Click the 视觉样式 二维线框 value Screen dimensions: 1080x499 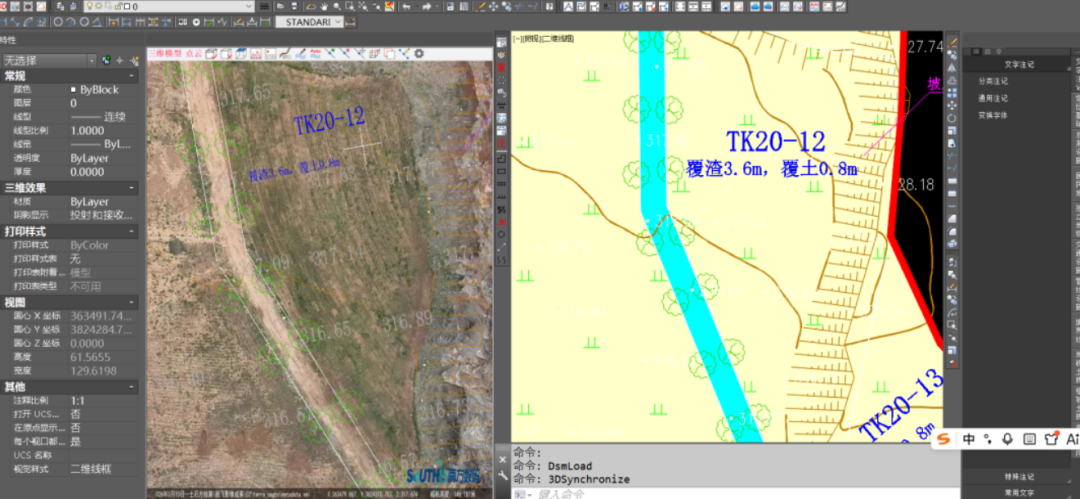pos(90,469)
